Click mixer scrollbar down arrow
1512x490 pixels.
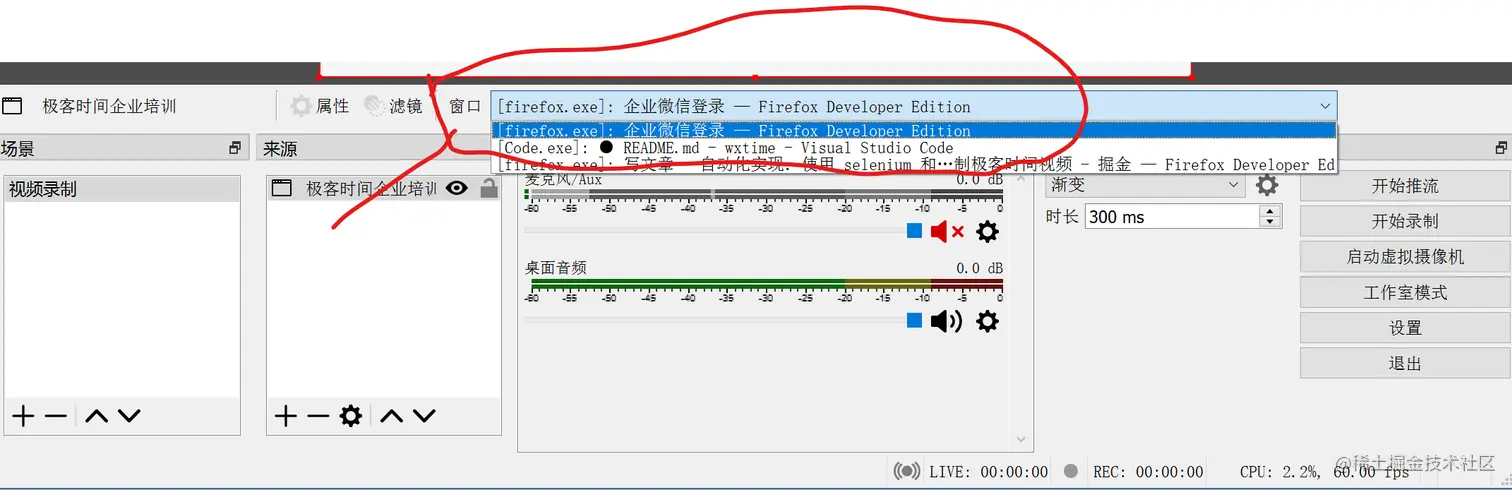pyautogui.click(x=1020, y=439)
